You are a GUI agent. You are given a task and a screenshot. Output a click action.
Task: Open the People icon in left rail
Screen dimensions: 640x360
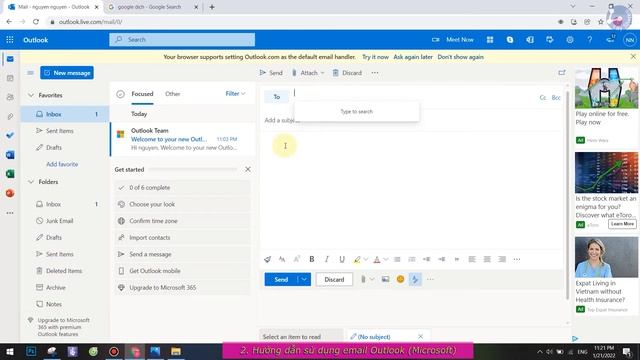point(10,97)
